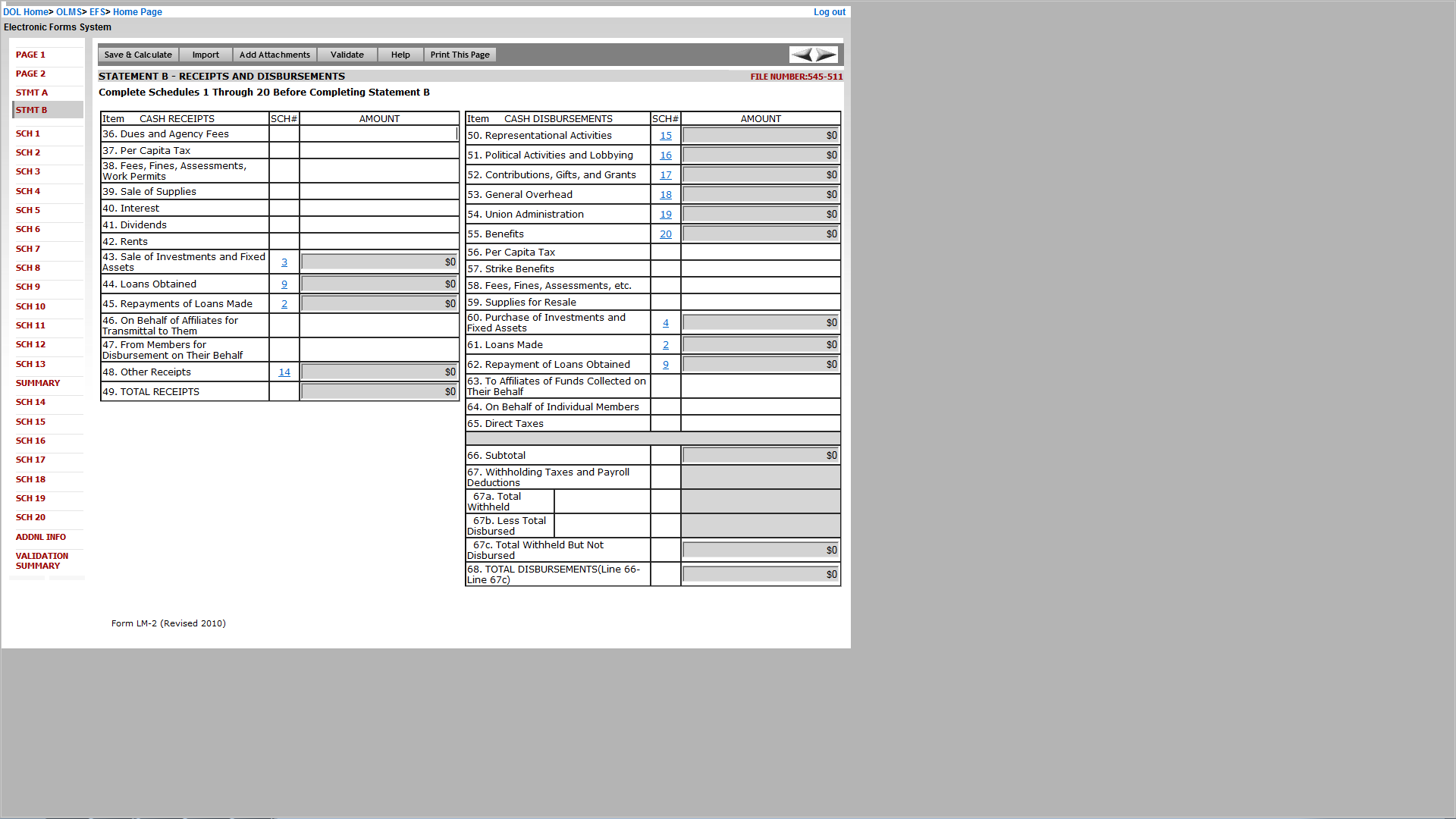Select the SUMMARY sidebar item
This screenshot has width=1456, height=819.
[x=38, y=383]
